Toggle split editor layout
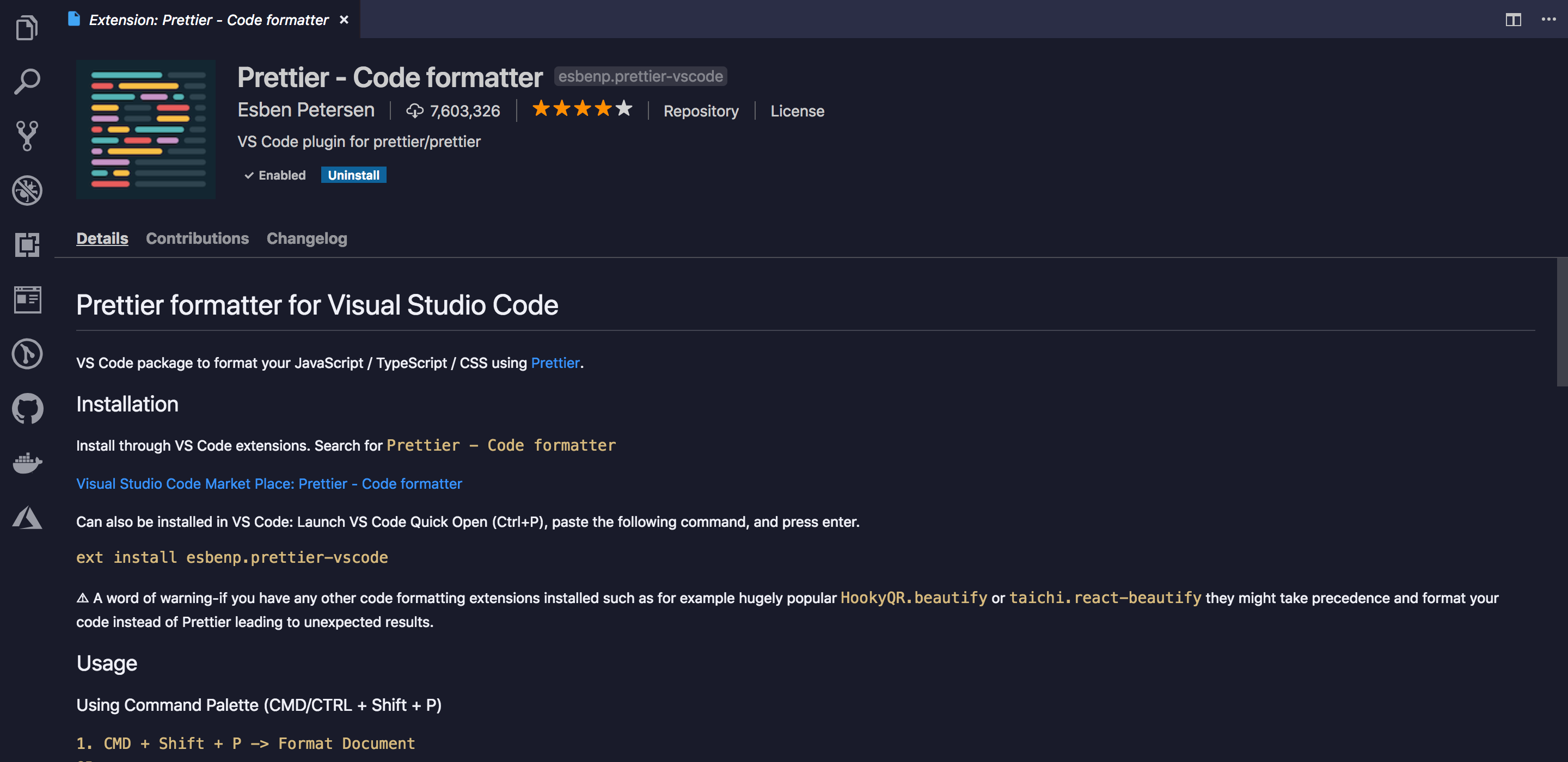1568x762 pixels. tap(1514, 20)
